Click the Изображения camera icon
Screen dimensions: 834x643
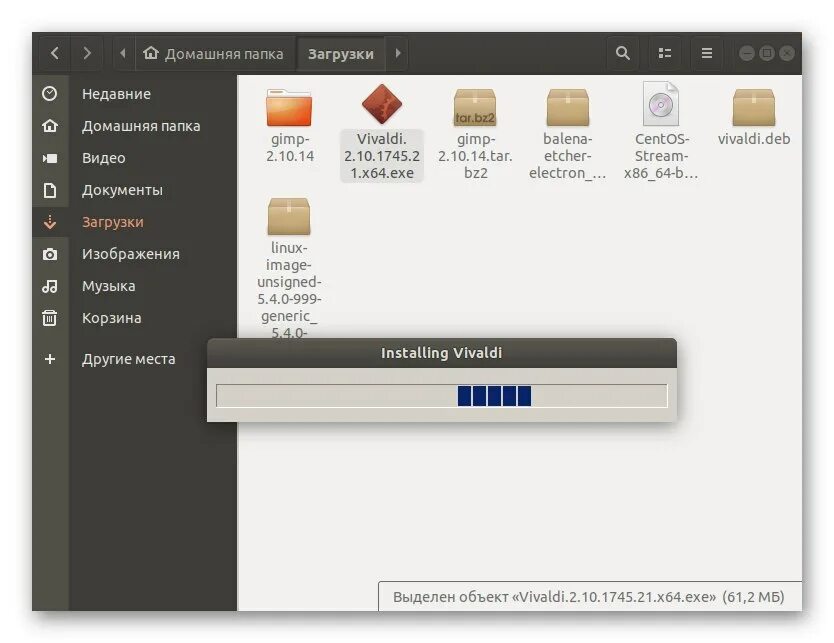click(49, 254)
